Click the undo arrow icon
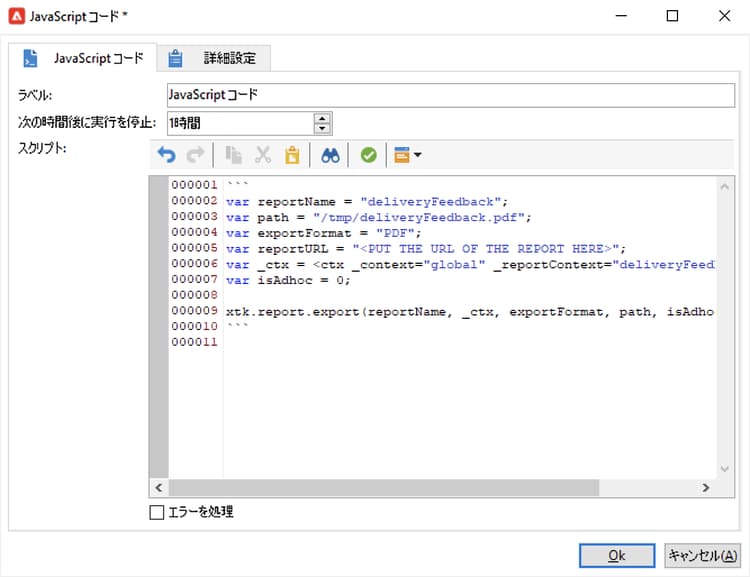 166,155
